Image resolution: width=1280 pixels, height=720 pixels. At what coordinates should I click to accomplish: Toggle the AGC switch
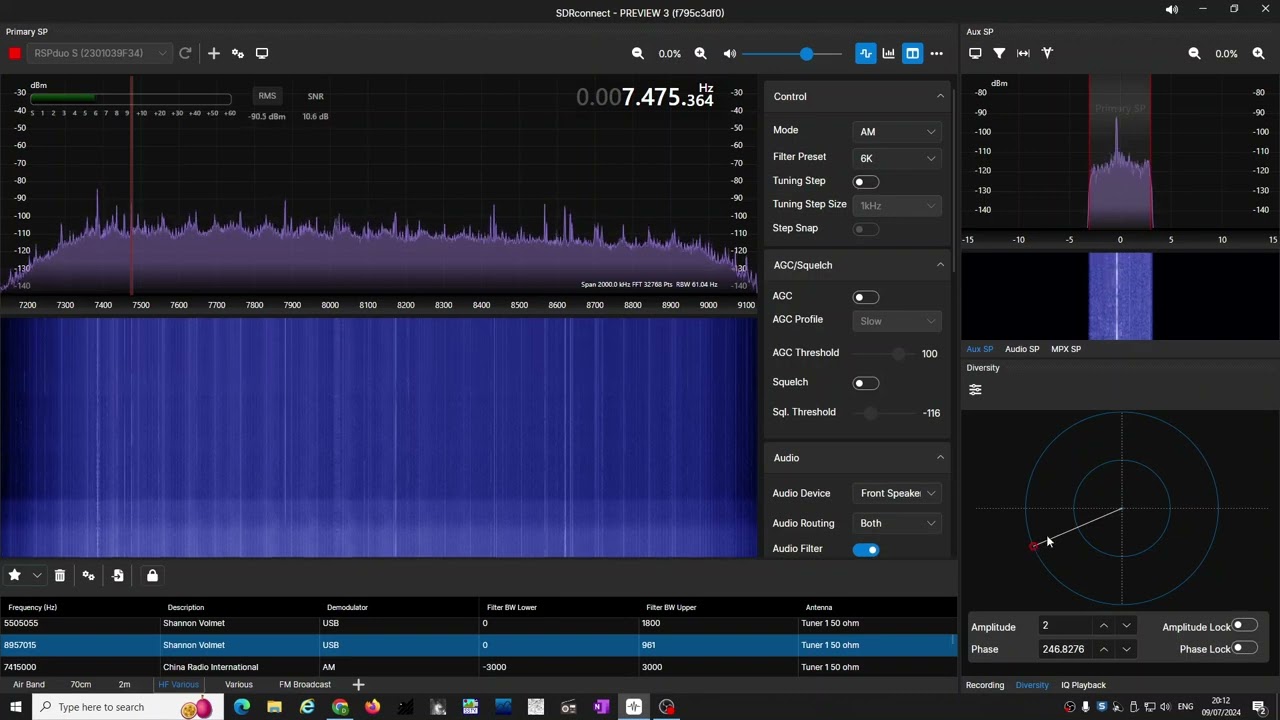tap(866, 297)
